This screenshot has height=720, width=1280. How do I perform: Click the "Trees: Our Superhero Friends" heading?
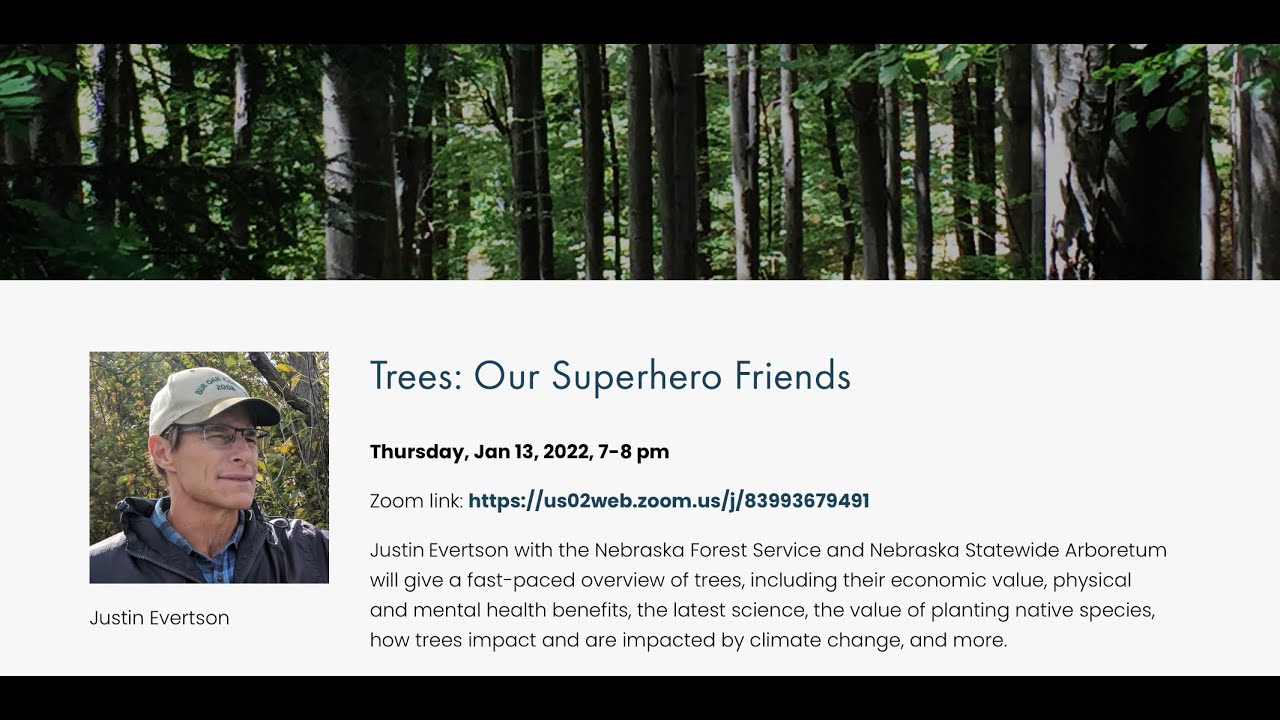610,376
